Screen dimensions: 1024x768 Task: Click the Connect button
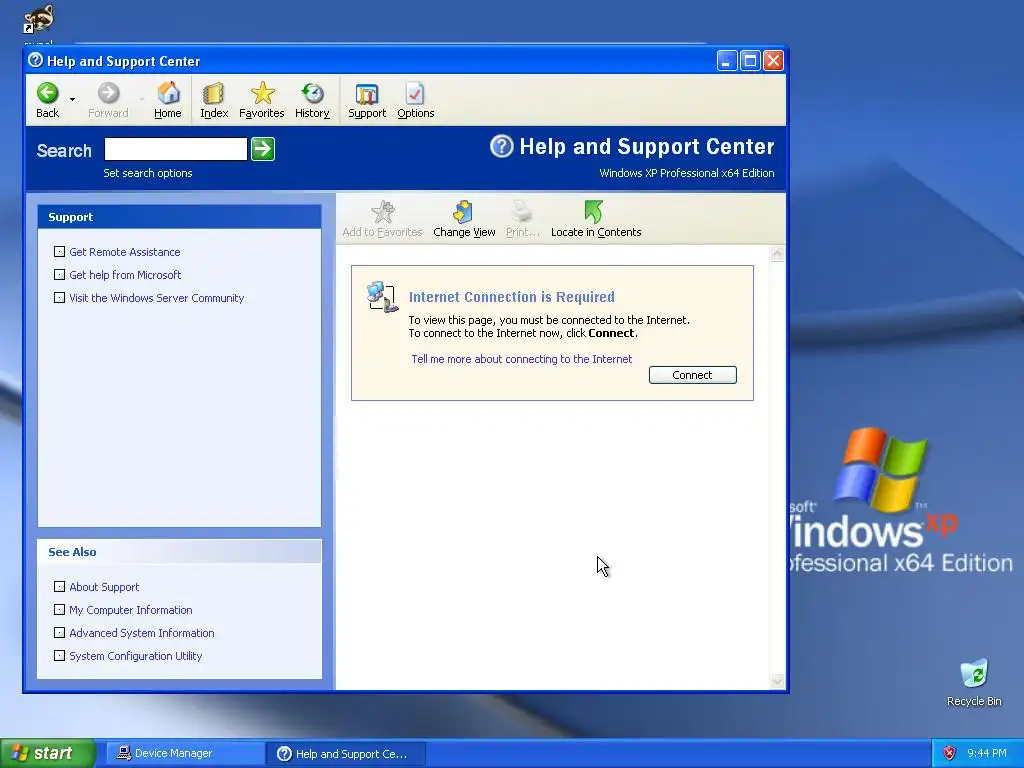tap(692, 375)
